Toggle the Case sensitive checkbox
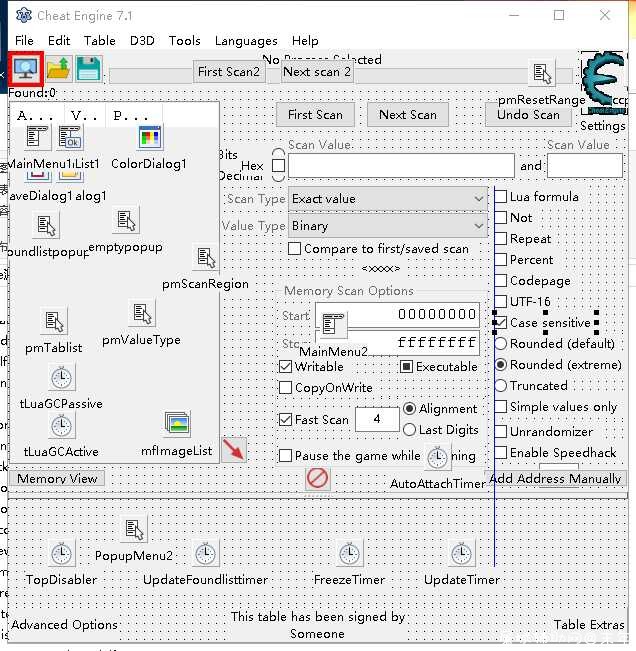Image resolution: width=636 pixels, height=651 pixels. (501, 322)
